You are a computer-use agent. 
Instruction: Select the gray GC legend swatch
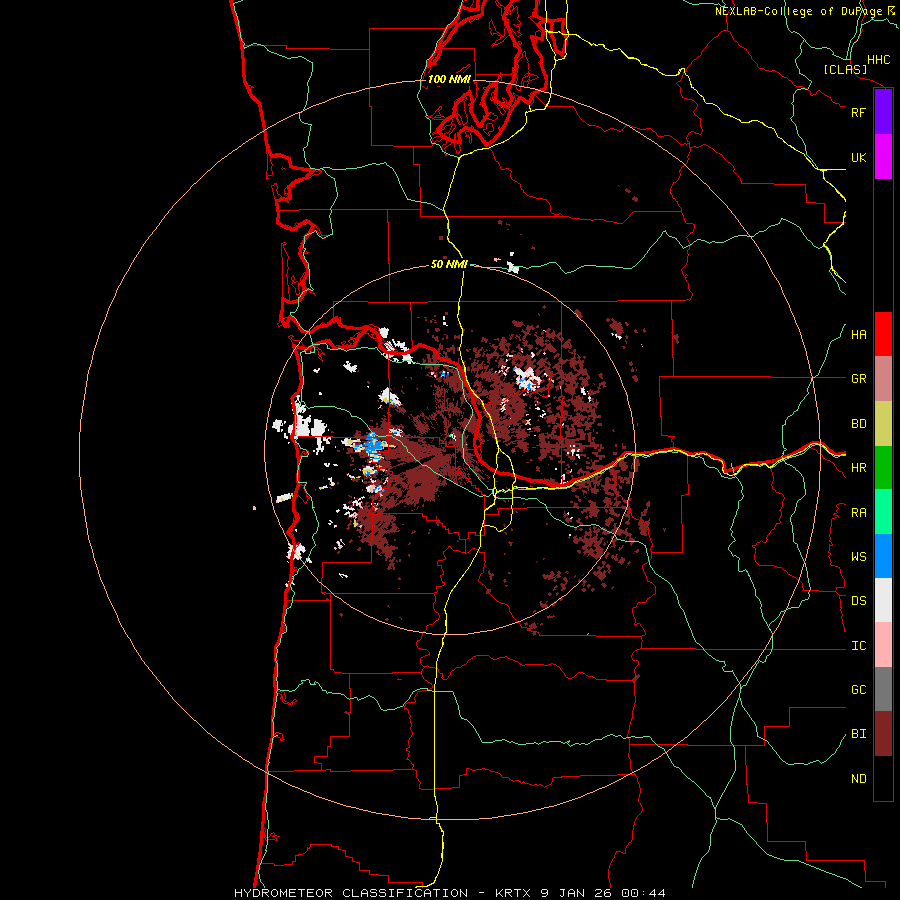point(883,689)
